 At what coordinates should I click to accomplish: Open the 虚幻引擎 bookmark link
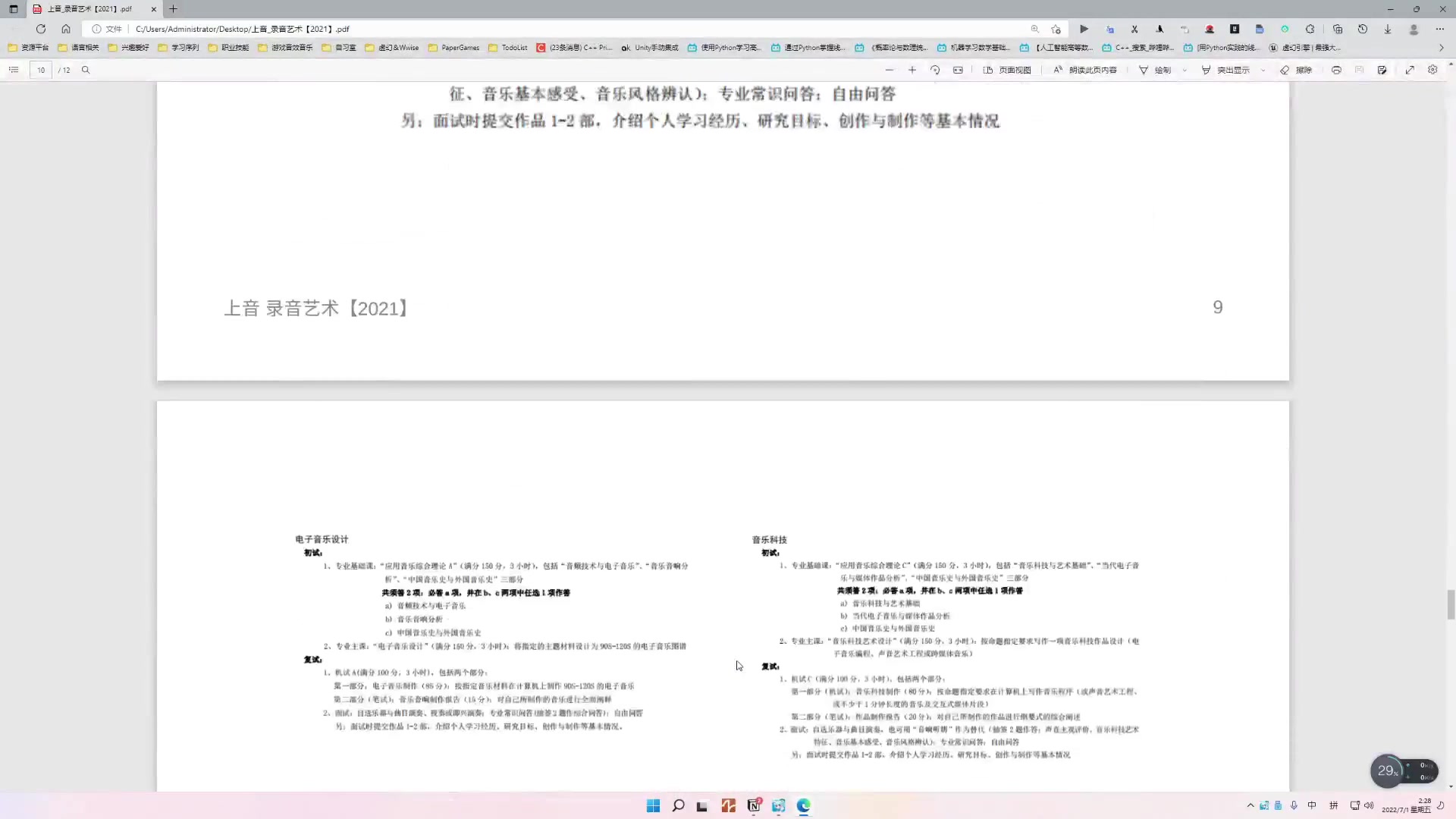[x=1304, y=47]
